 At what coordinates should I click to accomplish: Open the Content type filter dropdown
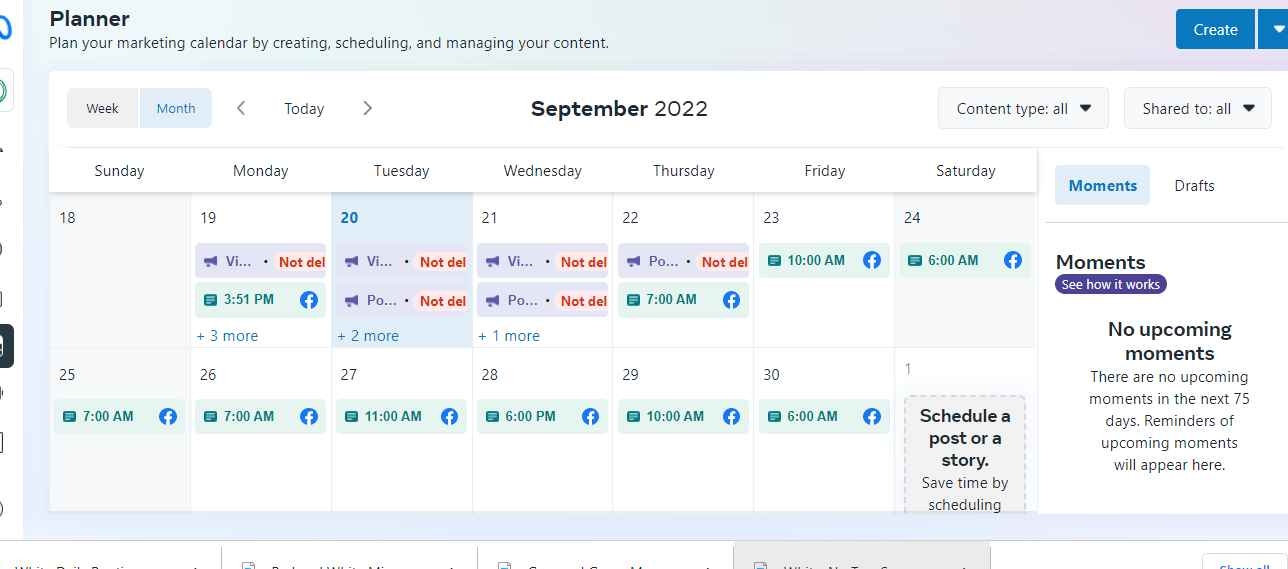click(x=1023, y=108)
